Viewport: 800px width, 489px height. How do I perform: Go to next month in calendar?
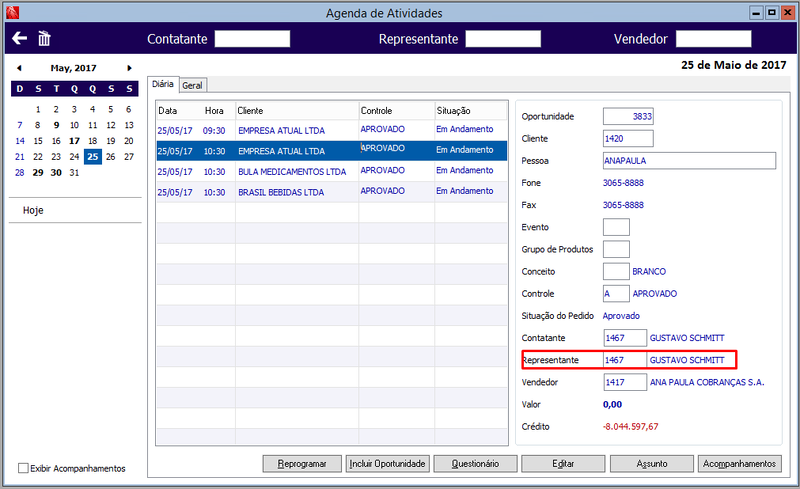click(130, 68)
